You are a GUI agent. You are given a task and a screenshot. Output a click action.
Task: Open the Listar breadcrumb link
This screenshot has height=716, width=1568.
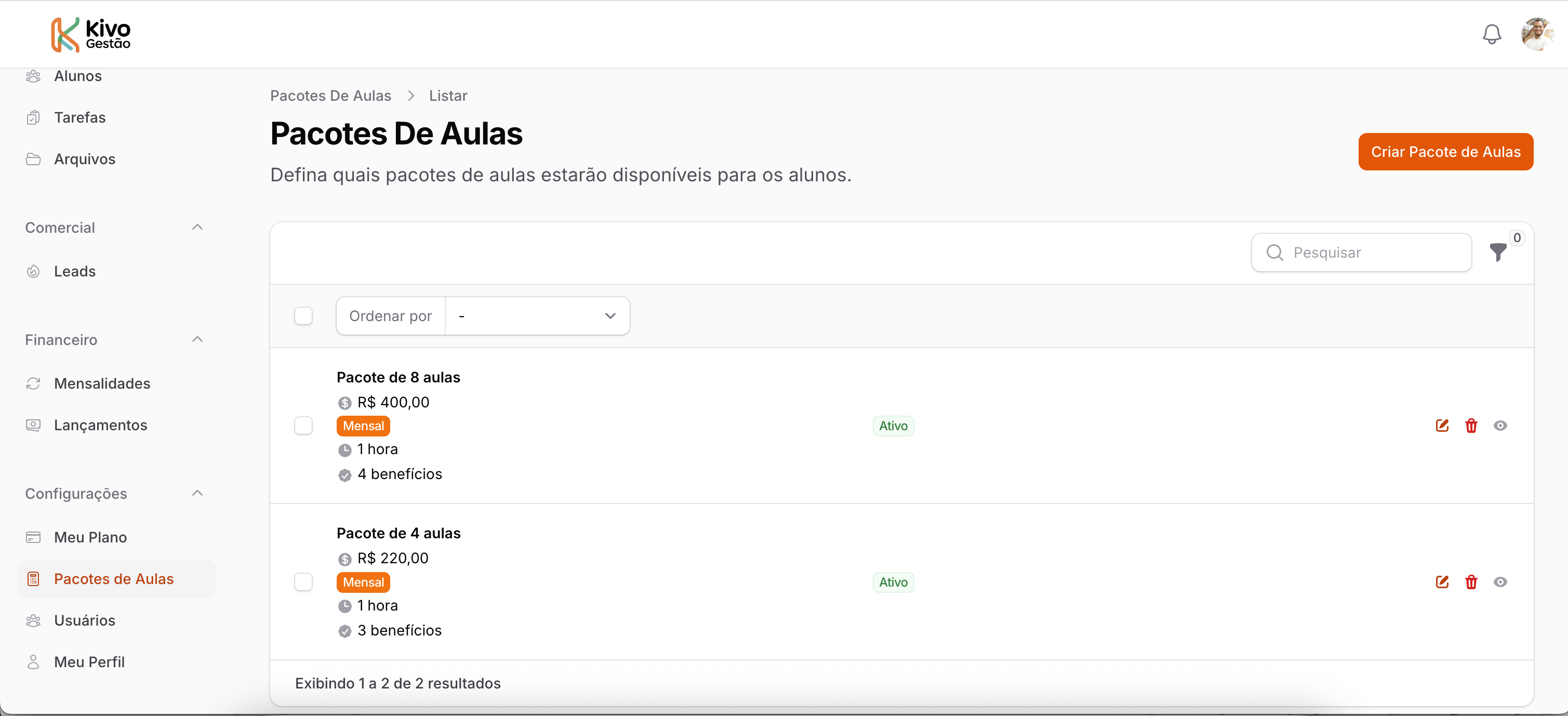point(447,96)
